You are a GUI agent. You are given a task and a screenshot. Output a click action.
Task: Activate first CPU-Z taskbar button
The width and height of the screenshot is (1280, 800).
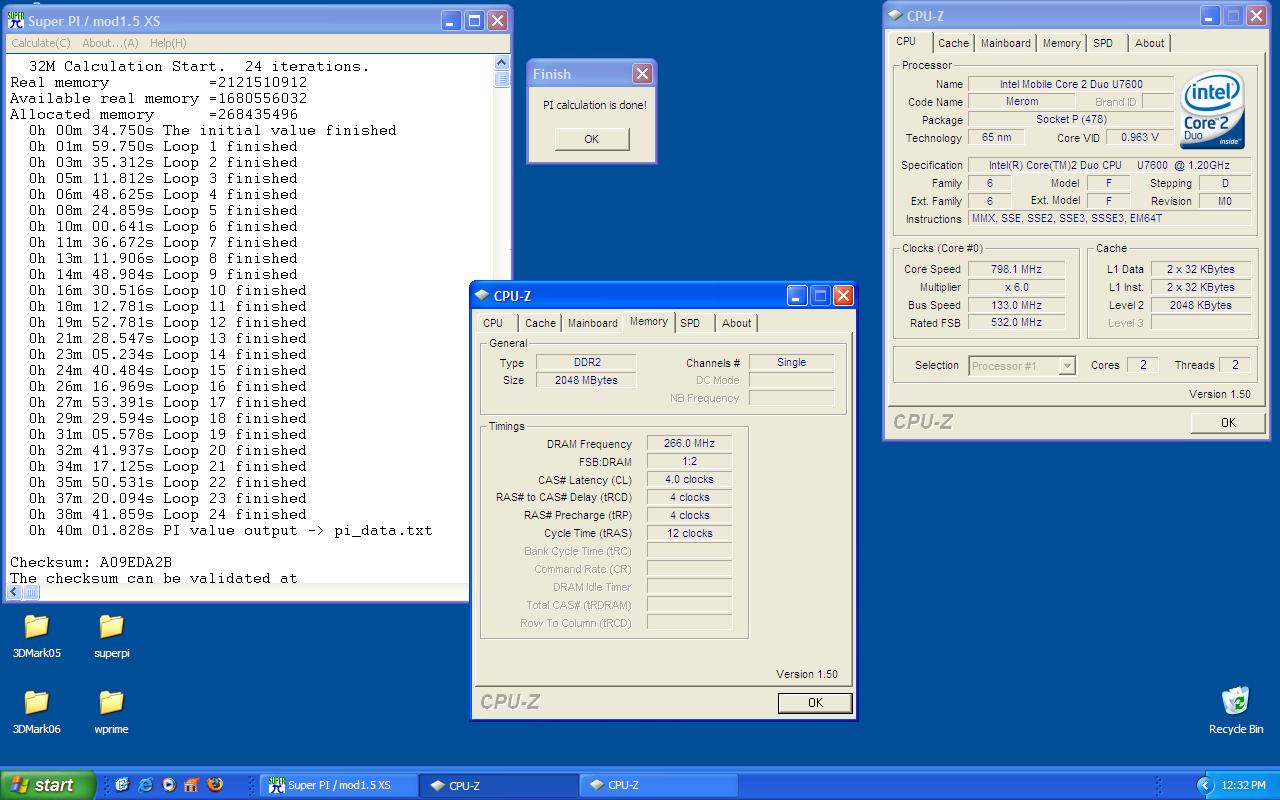[497, 785]
